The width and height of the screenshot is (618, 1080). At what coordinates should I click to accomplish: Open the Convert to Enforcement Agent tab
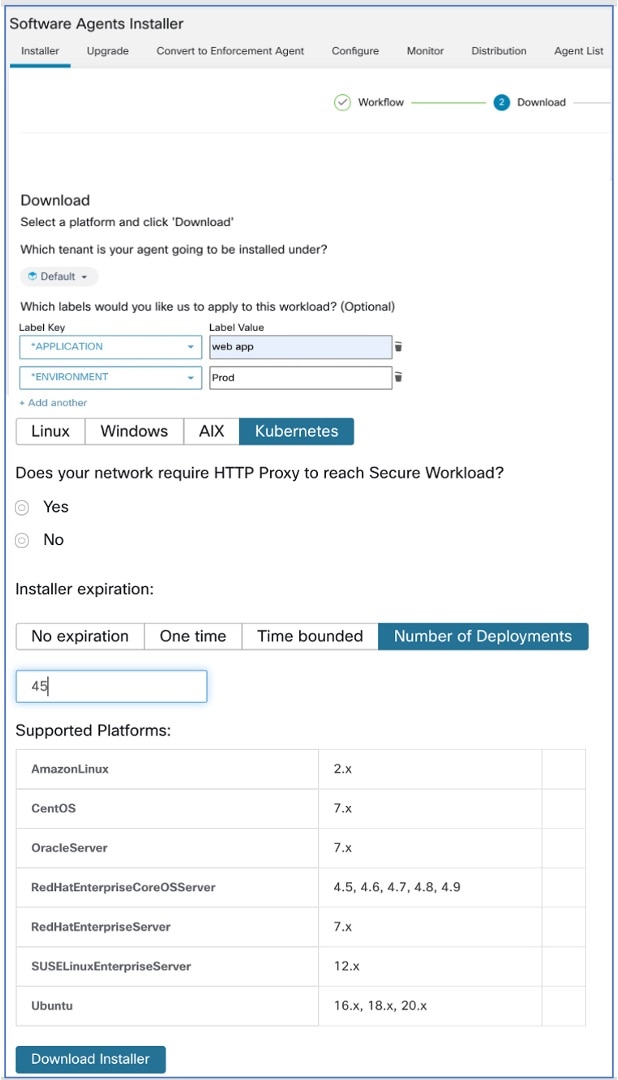[230, 51]
